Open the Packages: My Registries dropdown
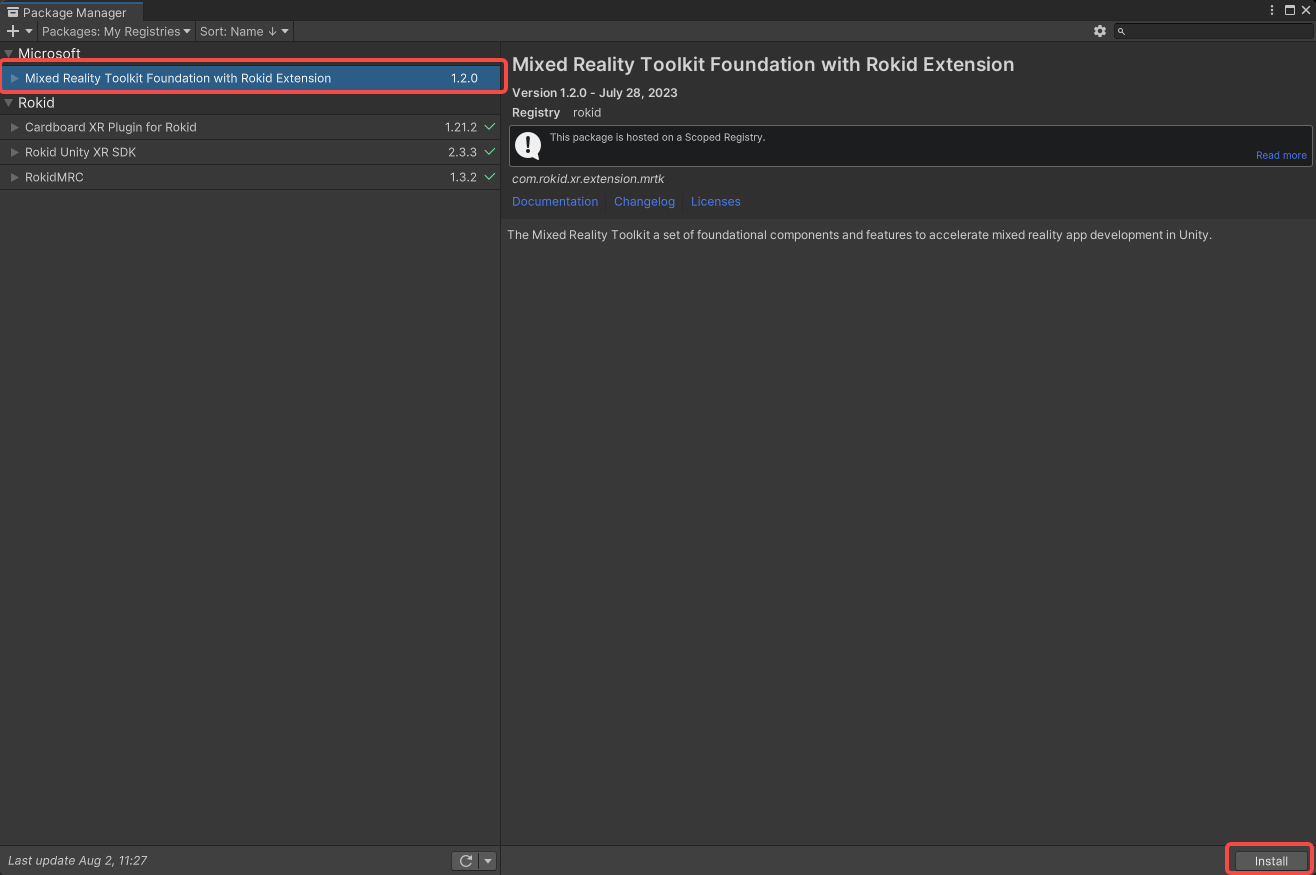Viewport: 1316px width, 875px height. (116, 31)
